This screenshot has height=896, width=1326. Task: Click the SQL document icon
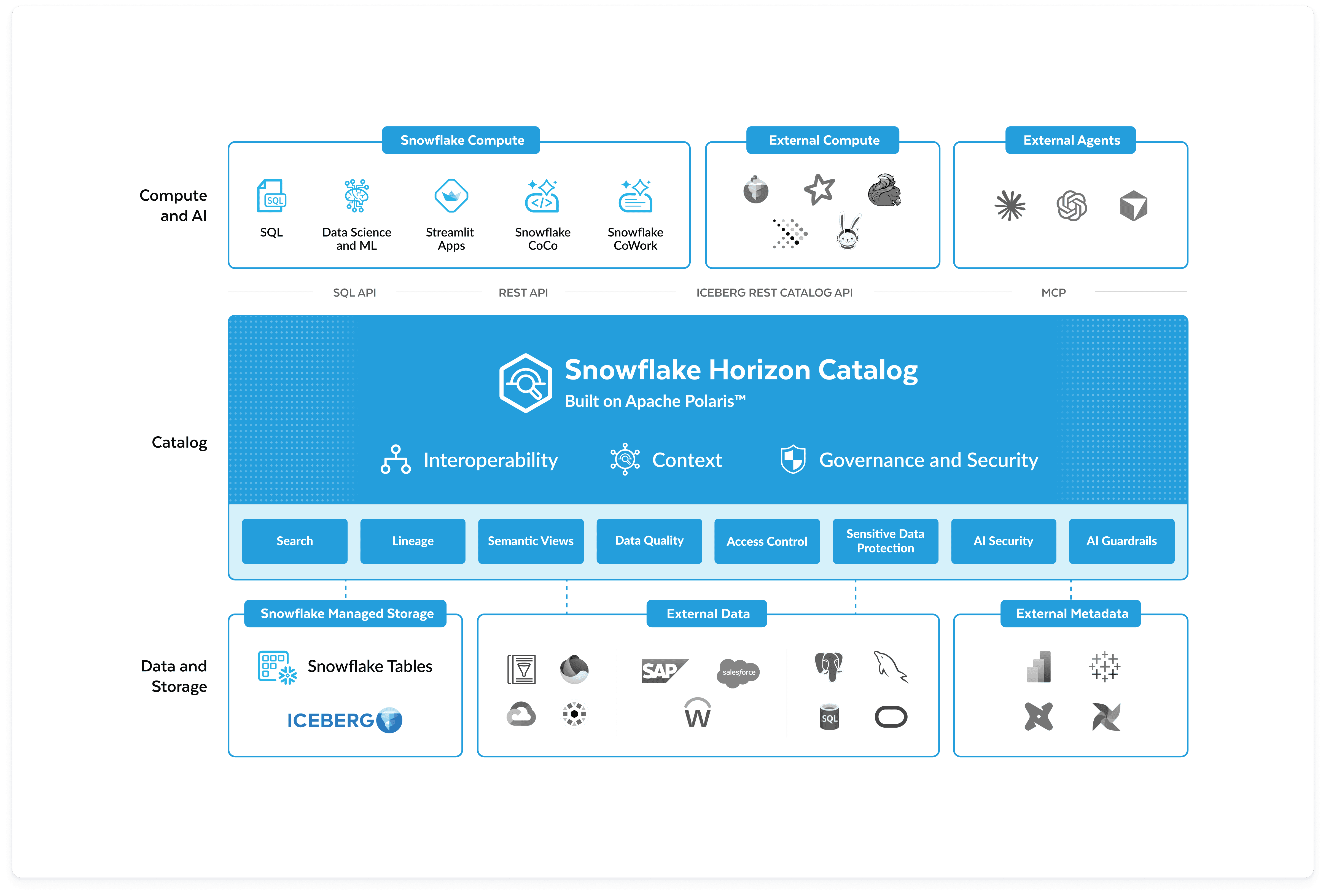271,196
